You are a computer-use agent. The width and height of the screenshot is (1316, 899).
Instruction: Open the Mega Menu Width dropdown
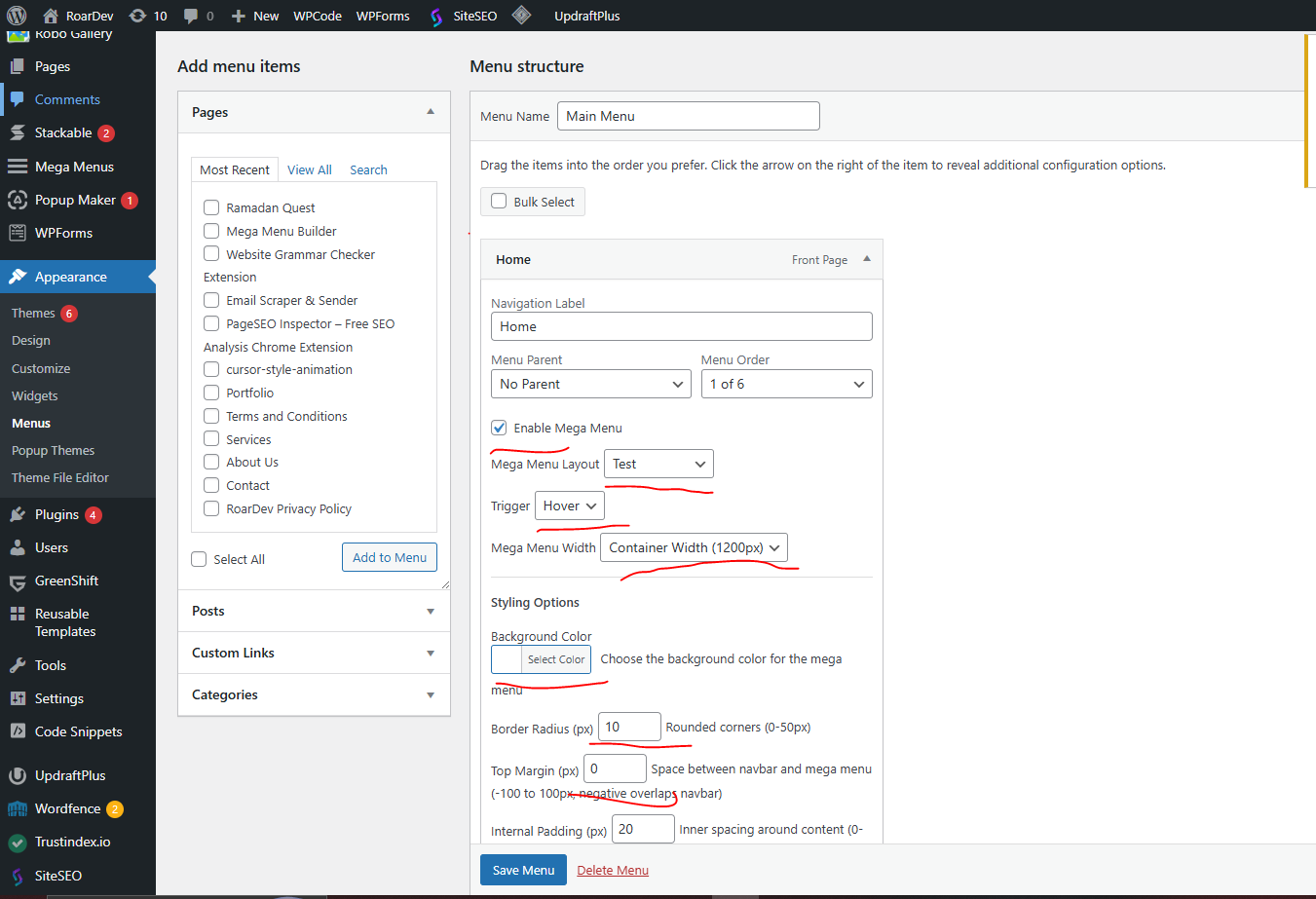pos(694,547)
